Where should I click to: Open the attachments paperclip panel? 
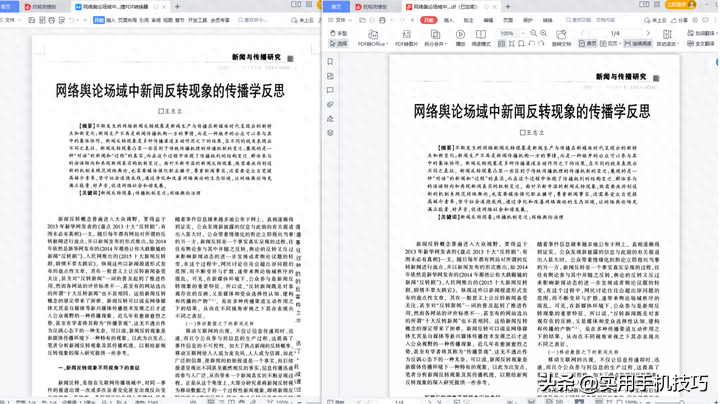330,105
